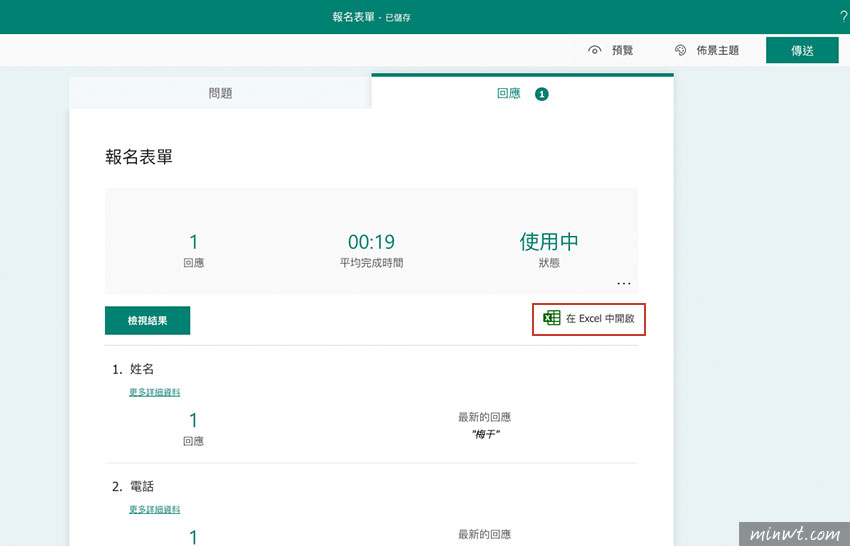Viewport: 850px width, 546px height.
Task: Click the 預覽 label in the toolbar
Action: pos(622,50)
